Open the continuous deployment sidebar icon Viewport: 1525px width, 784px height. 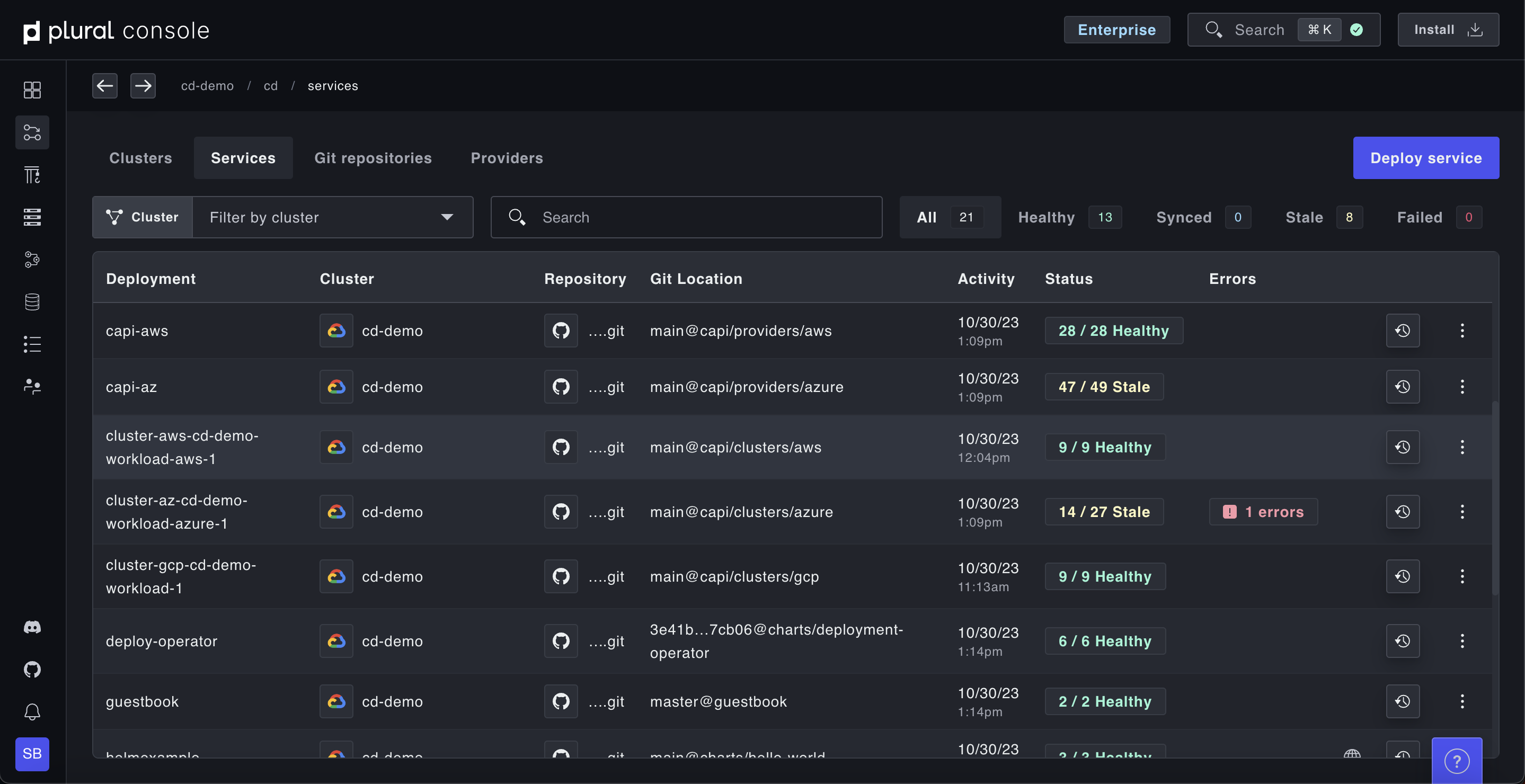[32, 132]
